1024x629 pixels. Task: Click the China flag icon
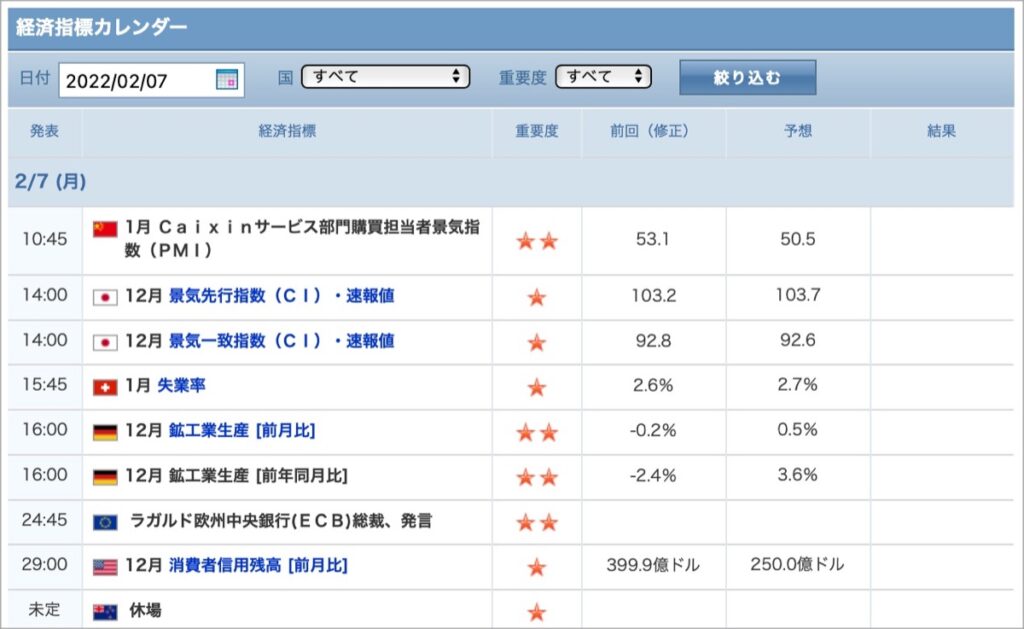[x=104, y=229]
